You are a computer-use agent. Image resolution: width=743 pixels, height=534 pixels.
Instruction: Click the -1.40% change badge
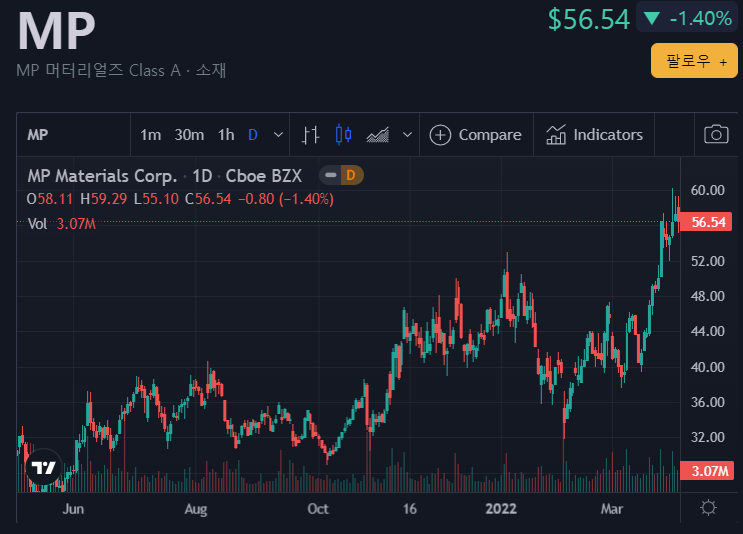point(687,18)
